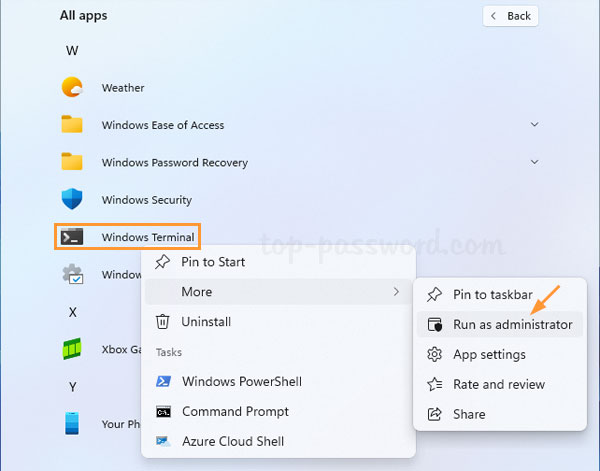
Task: Click the arrow on the More menu item
Action: pyautogui.click(x=396, y=292)
